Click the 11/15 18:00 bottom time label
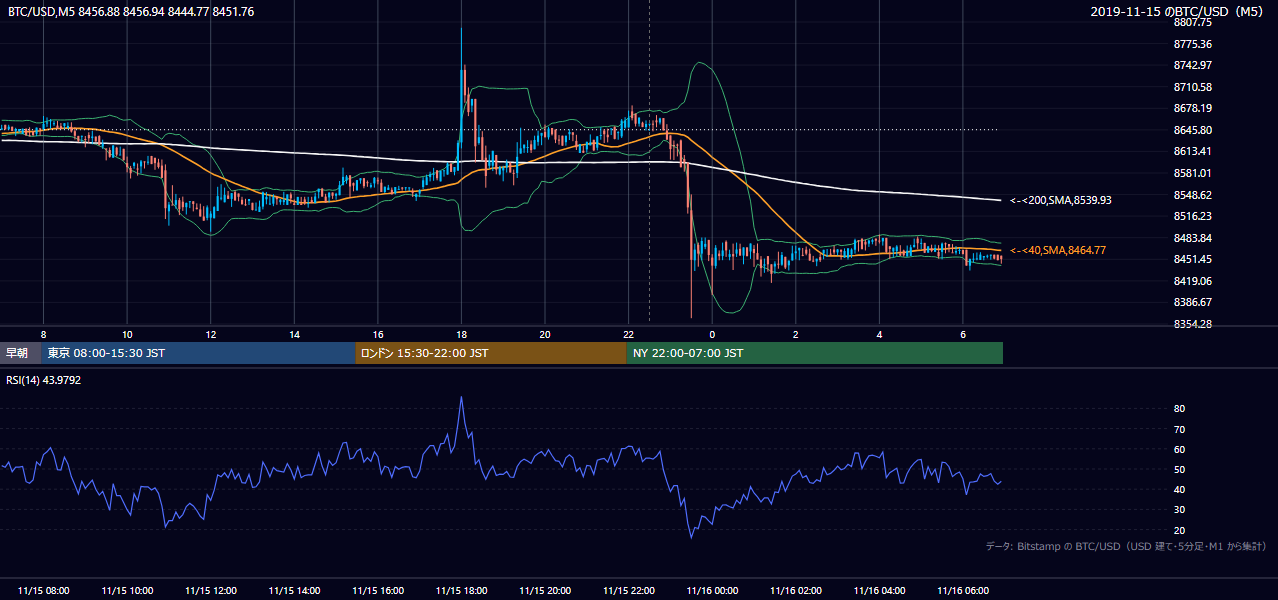Viewport: 1278px width, 600px height. click(461, 591)
